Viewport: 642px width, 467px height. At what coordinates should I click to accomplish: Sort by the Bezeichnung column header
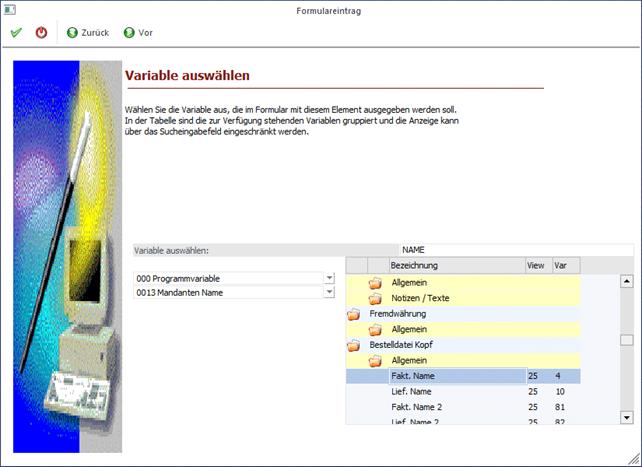pyautogui.click(x=456, y=265)
